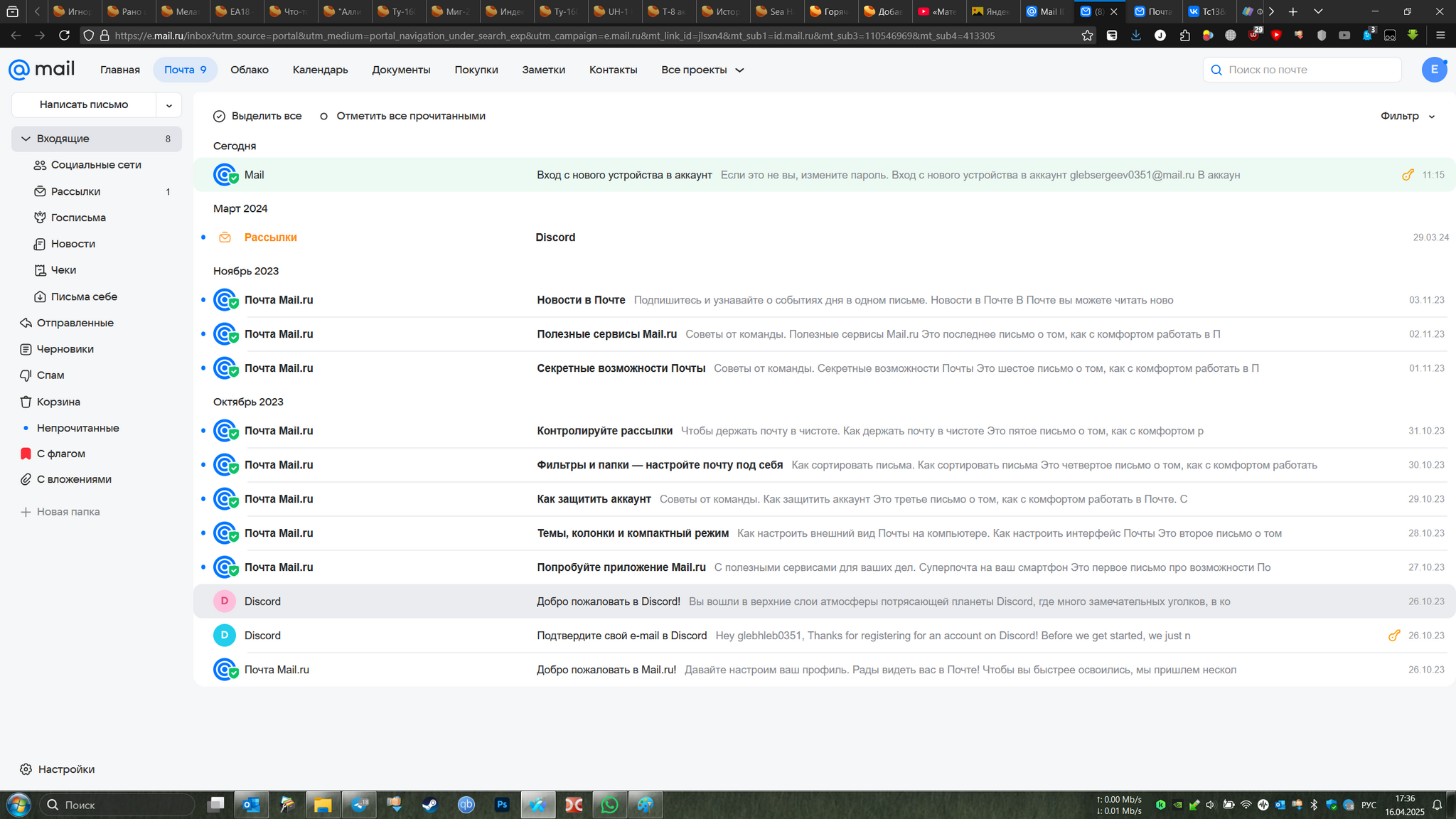Collapse the Входящие folder tree

26,139
